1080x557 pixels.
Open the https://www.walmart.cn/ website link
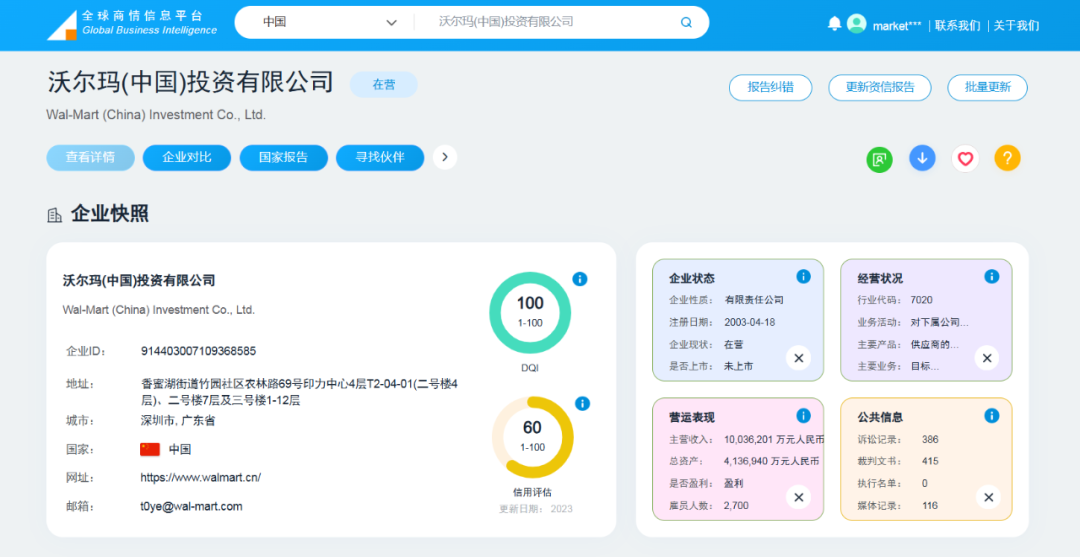pos(200,477)
